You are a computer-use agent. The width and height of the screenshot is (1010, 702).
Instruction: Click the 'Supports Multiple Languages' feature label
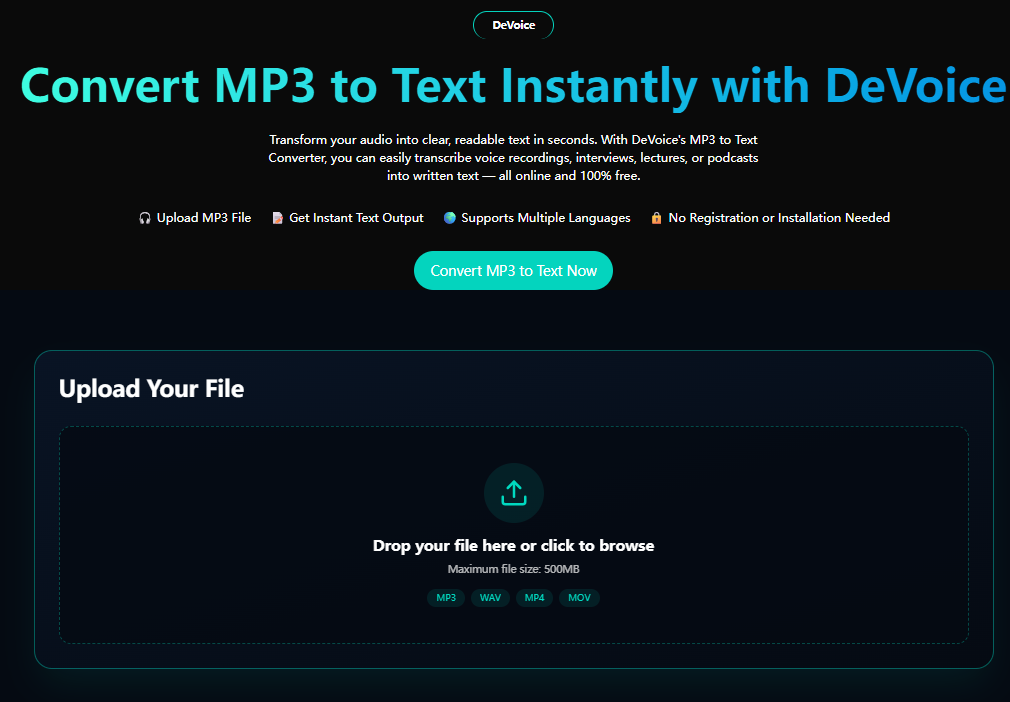click(546, 218)
